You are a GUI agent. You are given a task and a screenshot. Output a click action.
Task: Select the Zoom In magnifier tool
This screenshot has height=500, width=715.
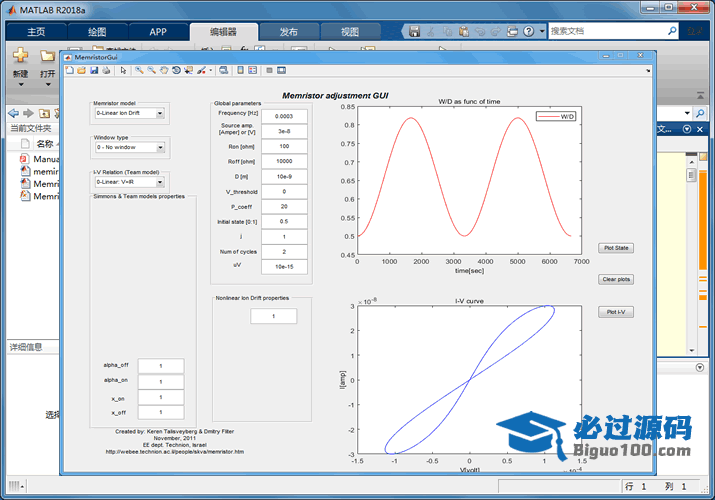(x=139, y=71)
